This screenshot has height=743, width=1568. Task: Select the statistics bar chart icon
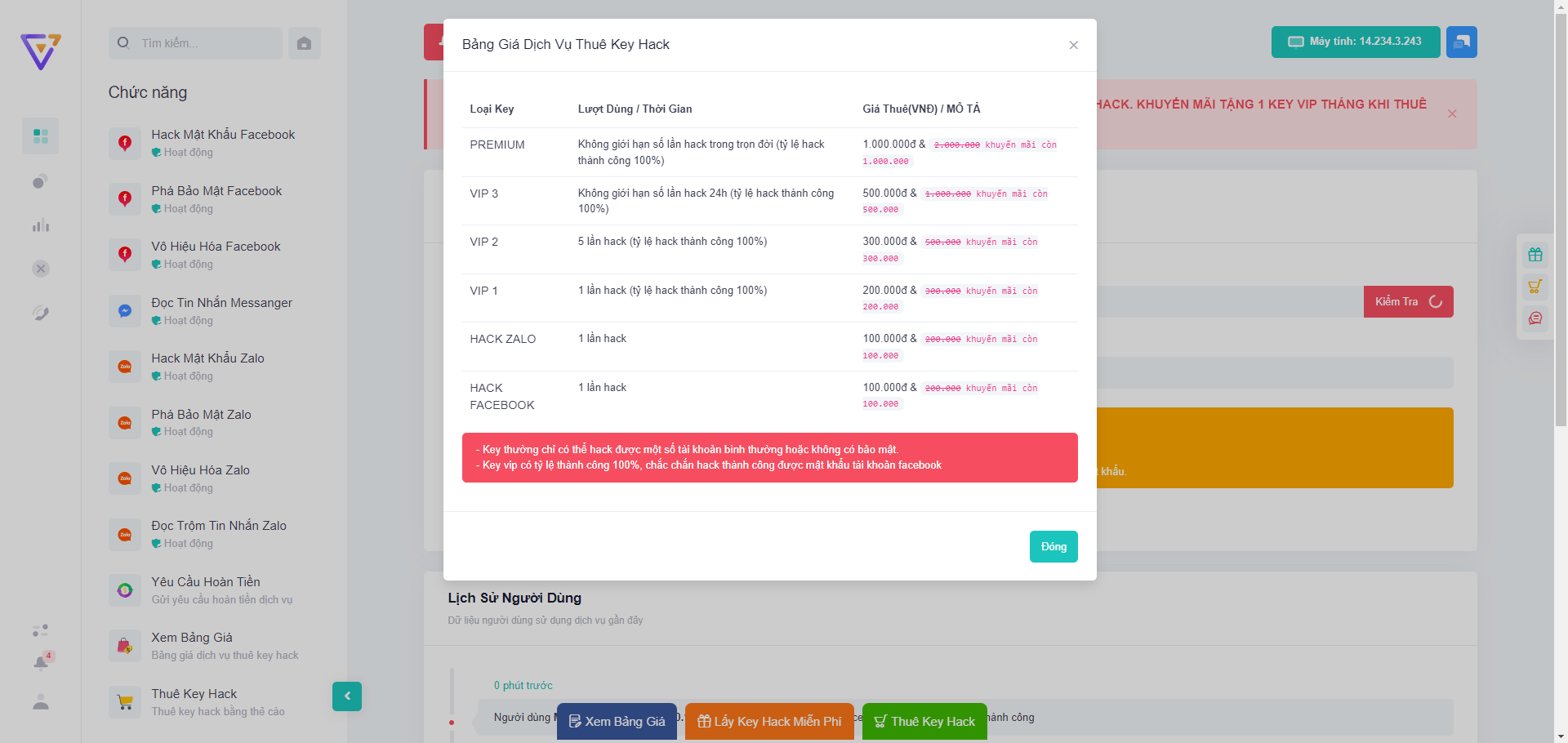point(40,225)
